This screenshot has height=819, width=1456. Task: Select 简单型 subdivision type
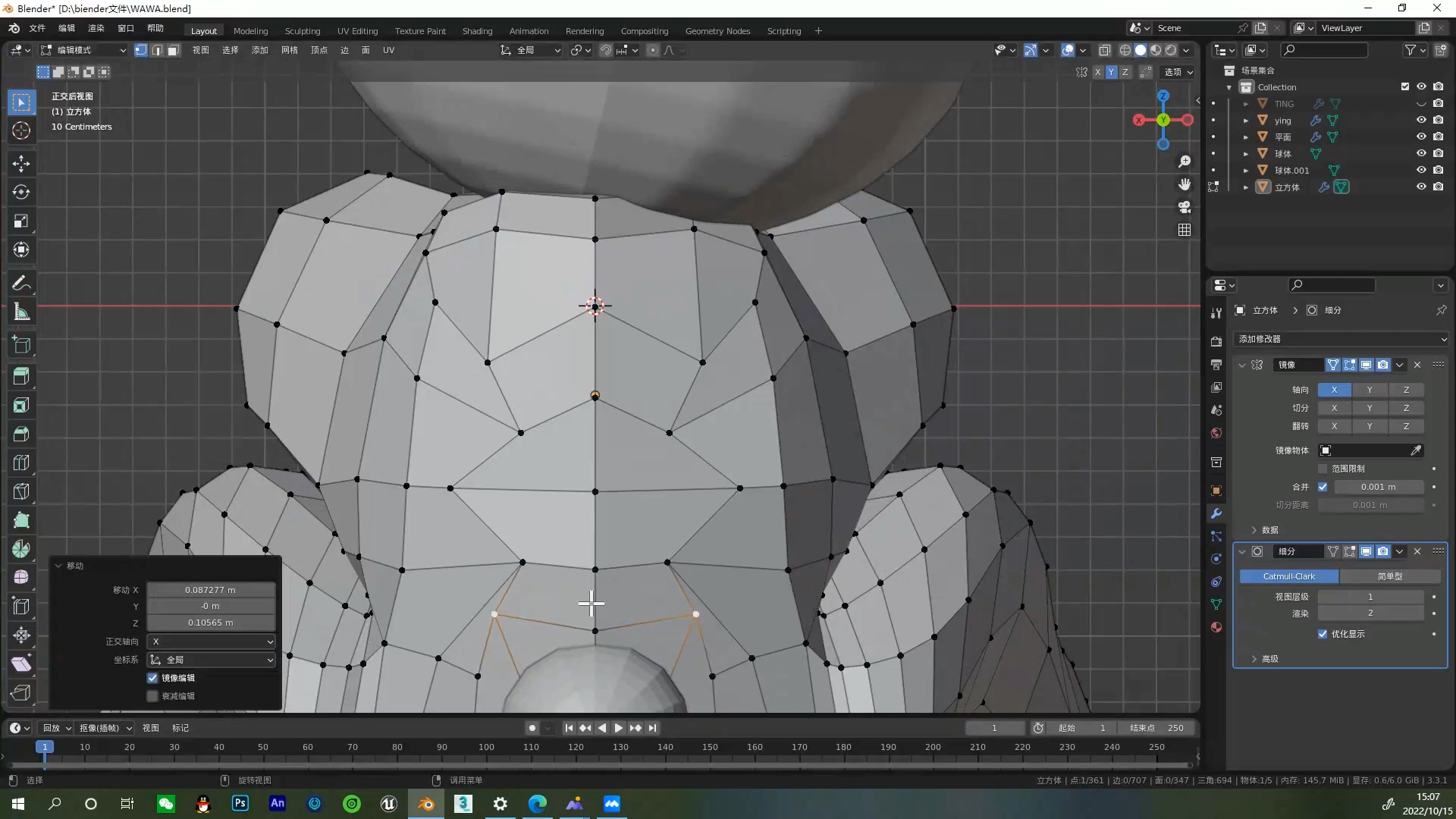[1390, 576]
